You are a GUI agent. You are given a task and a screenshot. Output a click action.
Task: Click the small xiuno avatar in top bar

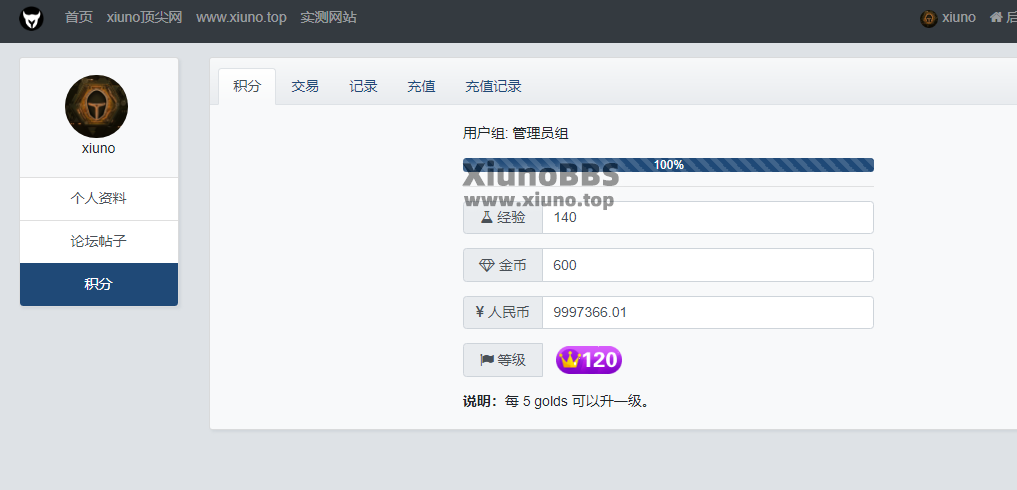tap(929, 18)
